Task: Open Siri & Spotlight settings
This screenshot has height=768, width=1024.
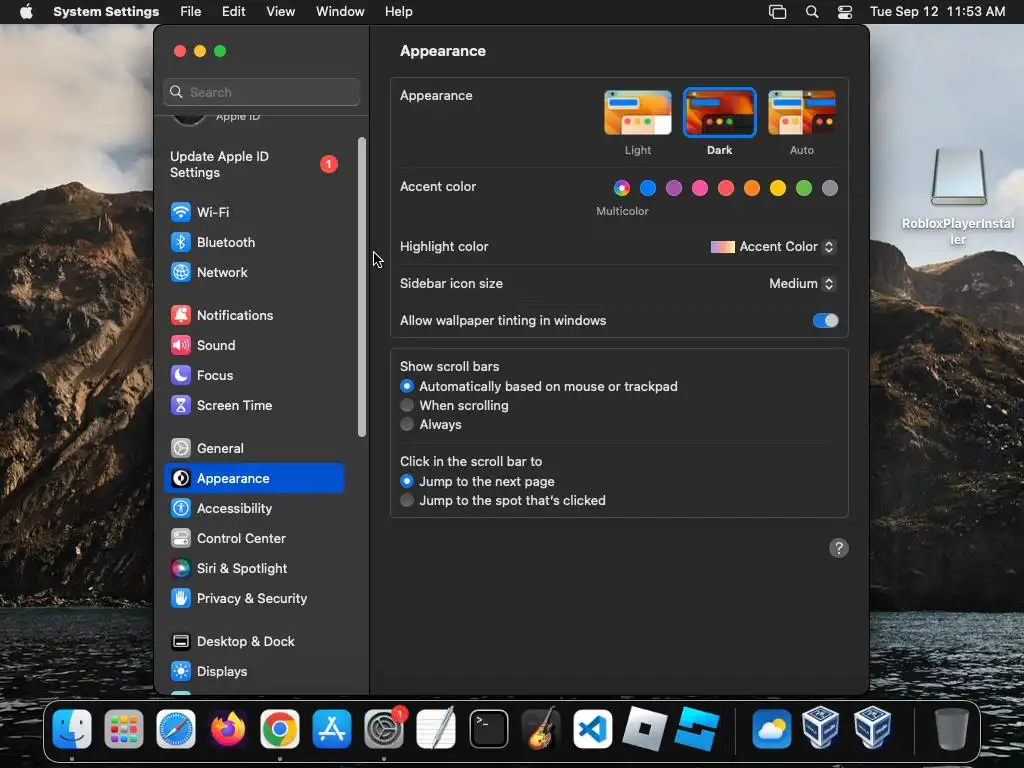Action: 253,569
